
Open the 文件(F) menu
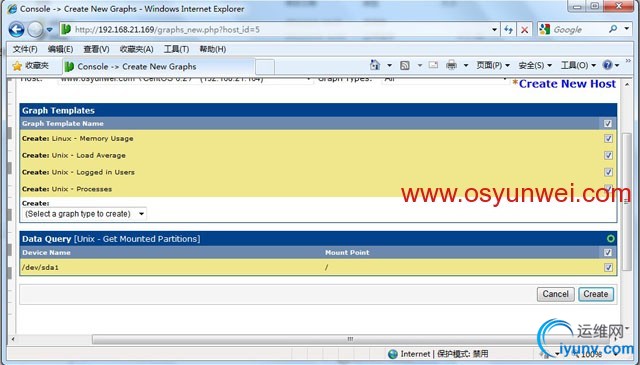(x=25, y=49)
